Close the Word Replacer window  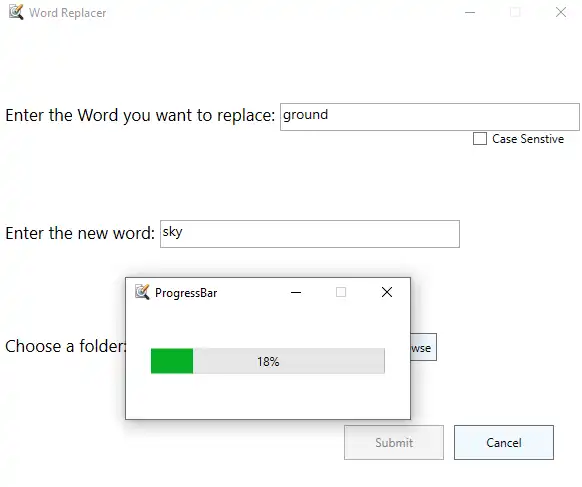click(561, 12)
